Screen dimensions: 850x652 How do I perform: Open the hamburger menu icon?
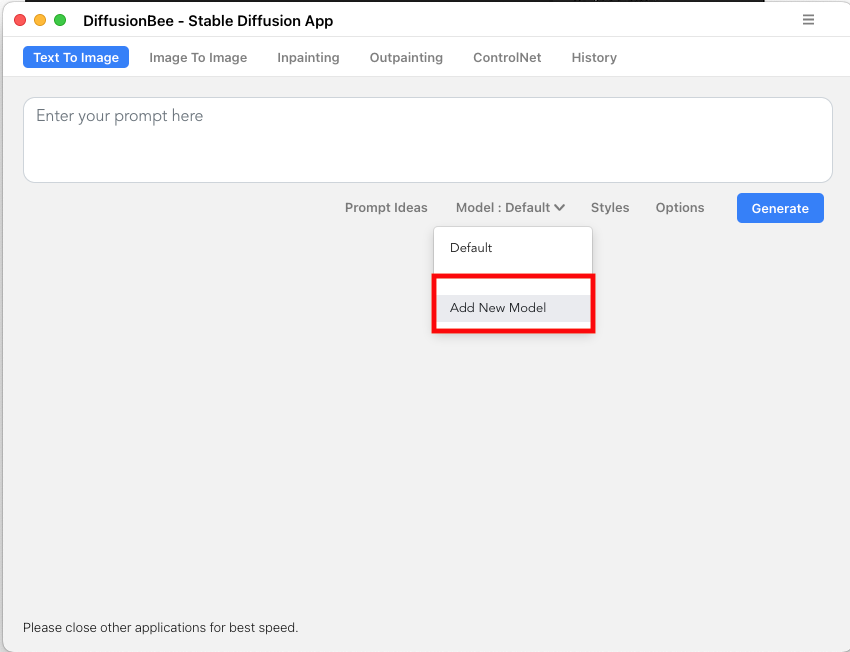click(x=808, y=20)
